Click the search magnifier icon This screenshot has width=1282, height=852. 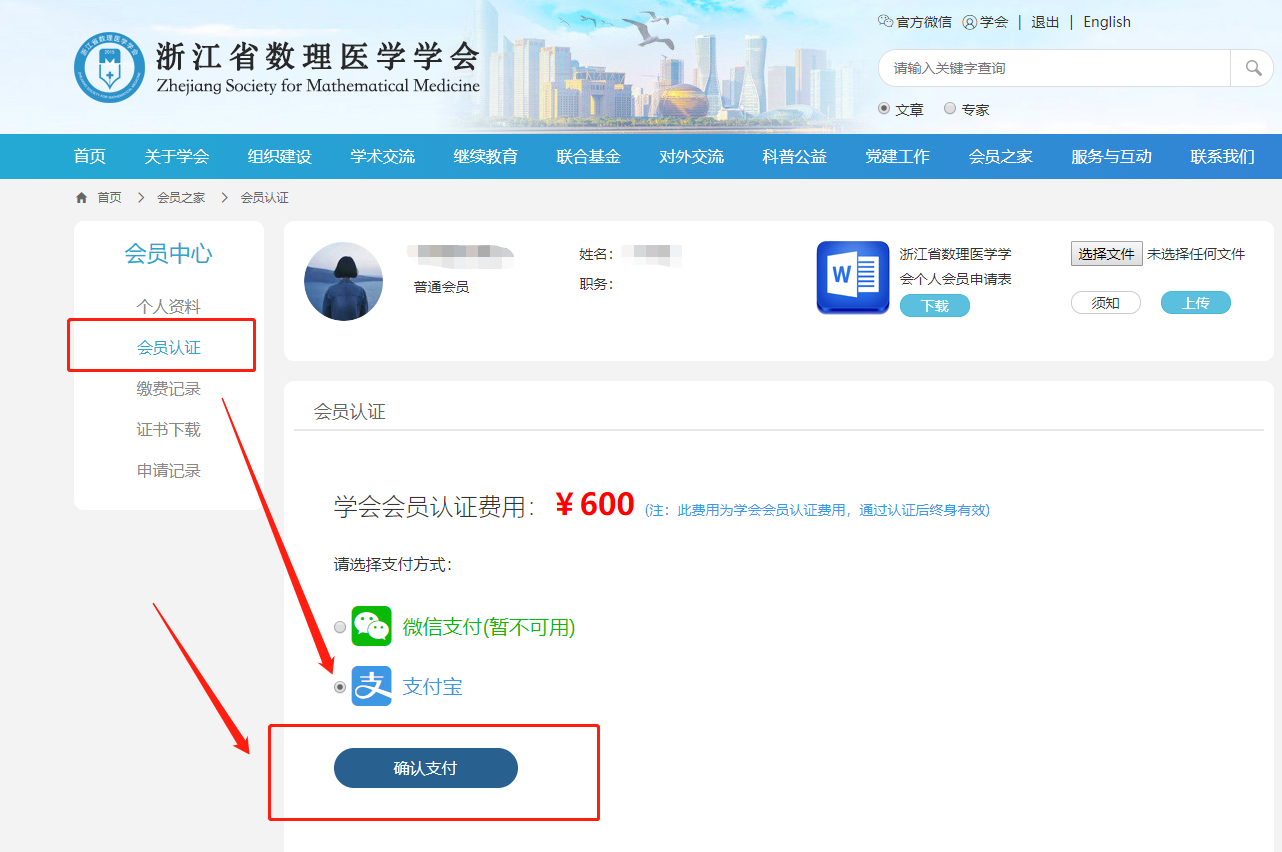(x=1252, y=67)
